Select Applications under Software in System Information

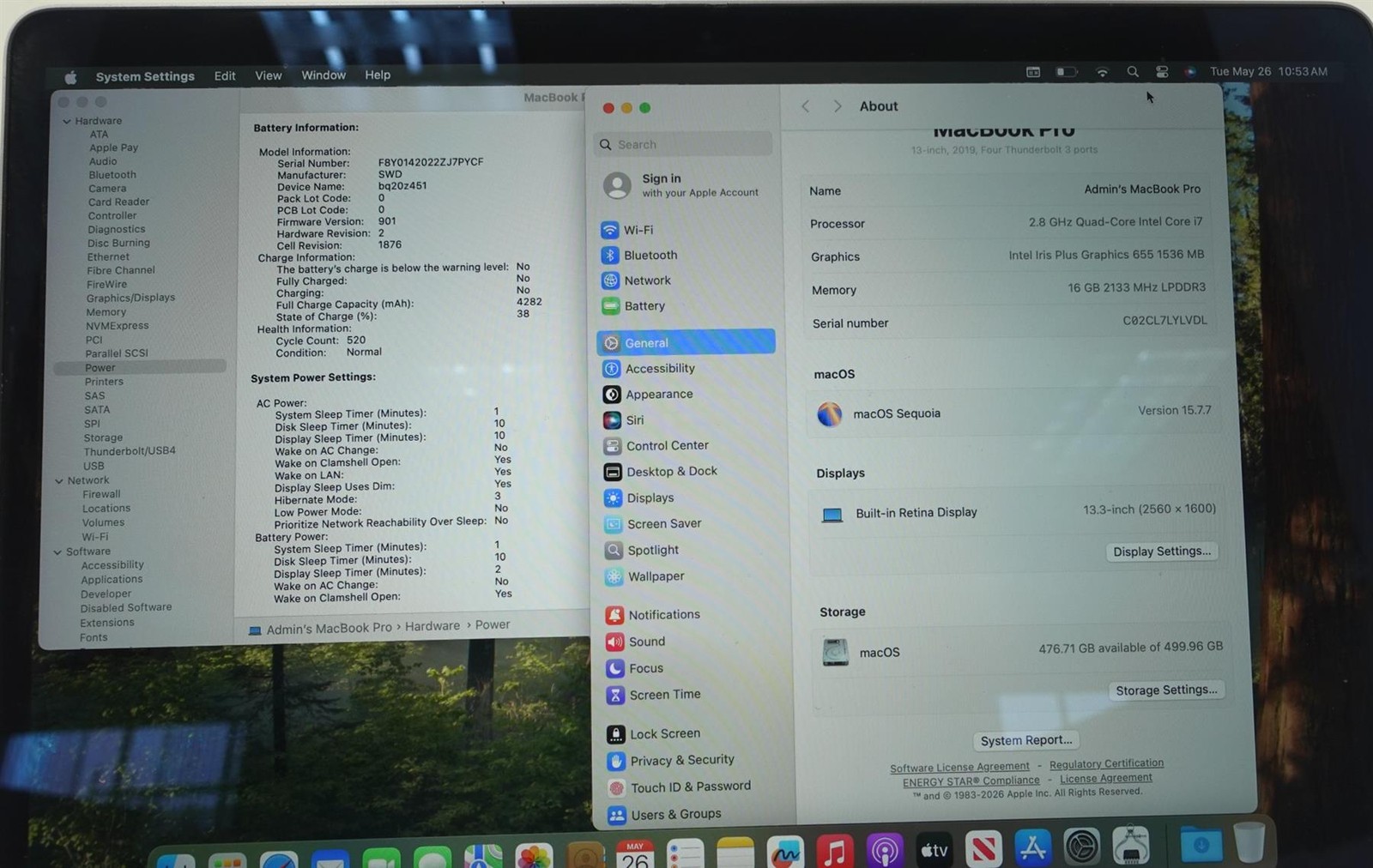click(112, 580)
